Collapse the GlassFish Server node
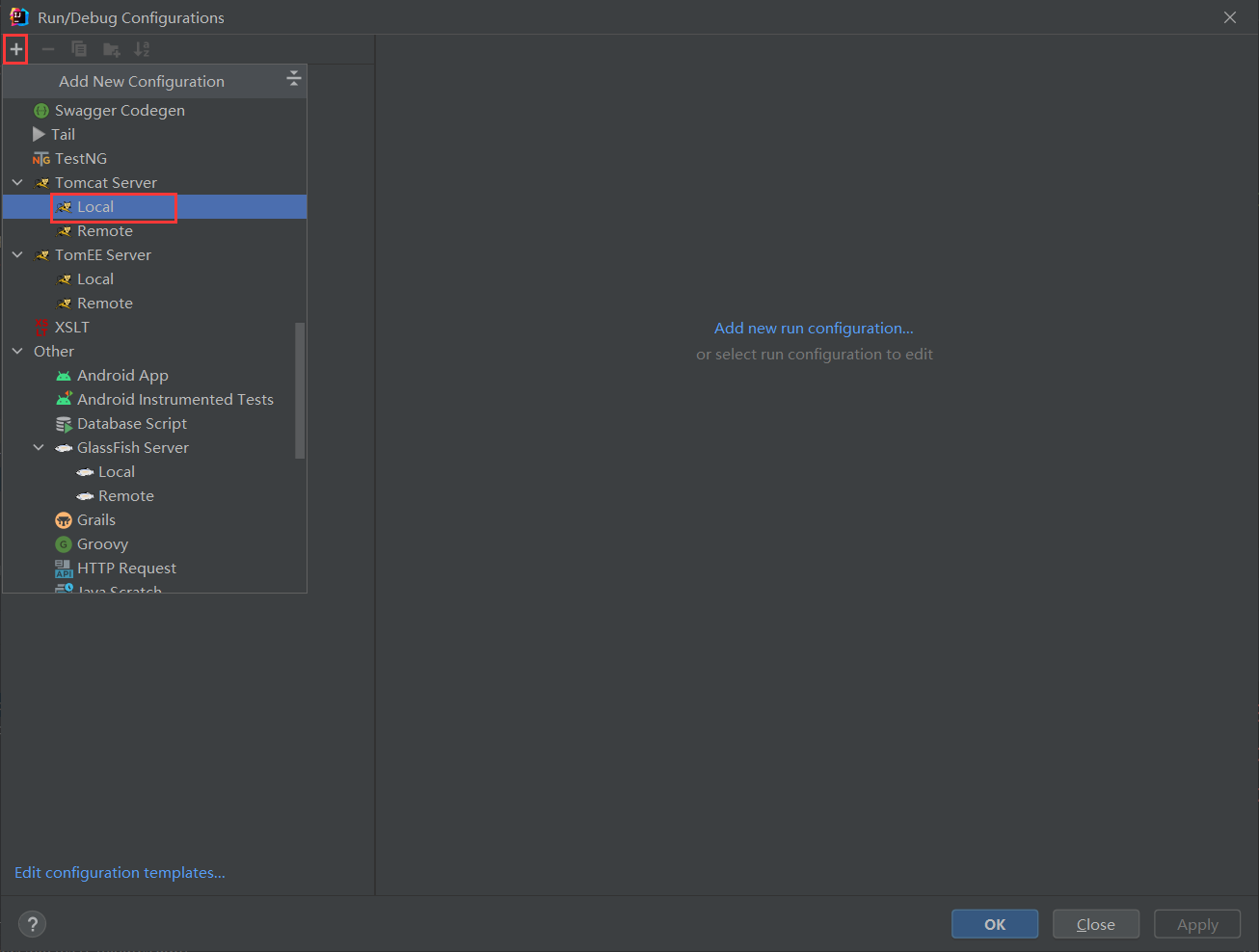 coord(39,448)
